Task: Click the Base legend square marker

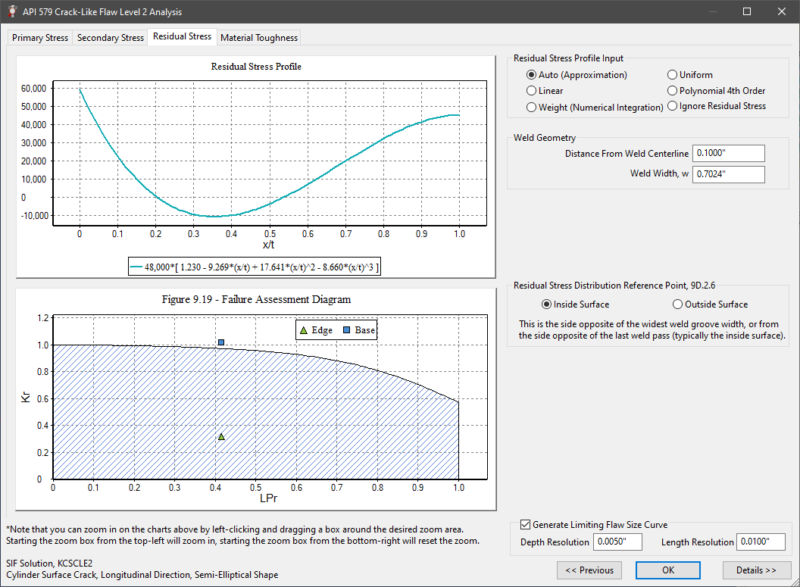Action: click(346, 330)
